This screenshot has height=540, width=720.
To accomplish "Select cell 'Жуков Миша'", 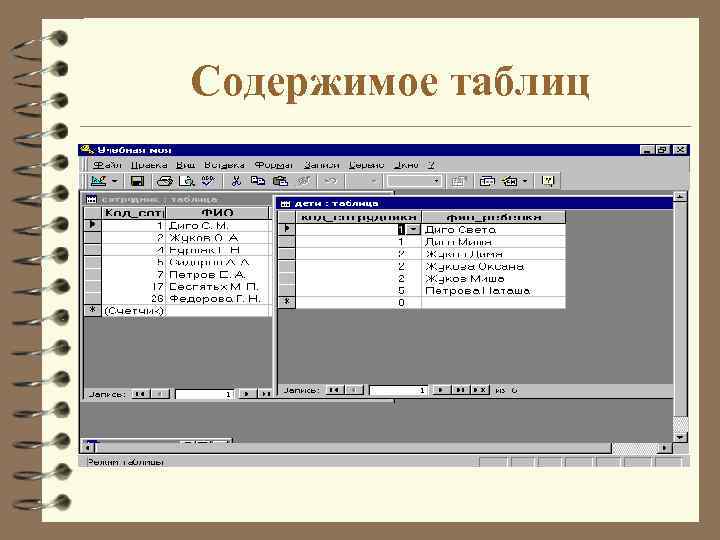I will (494, 278).
